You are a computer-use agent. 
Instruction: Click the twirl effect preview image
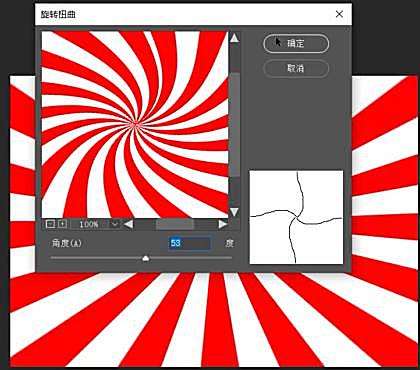135,125
